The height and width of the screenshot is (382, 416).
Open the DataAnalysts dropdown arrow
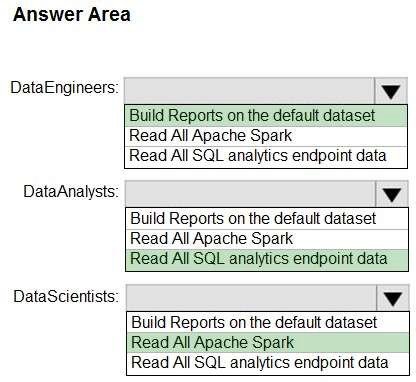(x=392, y=194)
